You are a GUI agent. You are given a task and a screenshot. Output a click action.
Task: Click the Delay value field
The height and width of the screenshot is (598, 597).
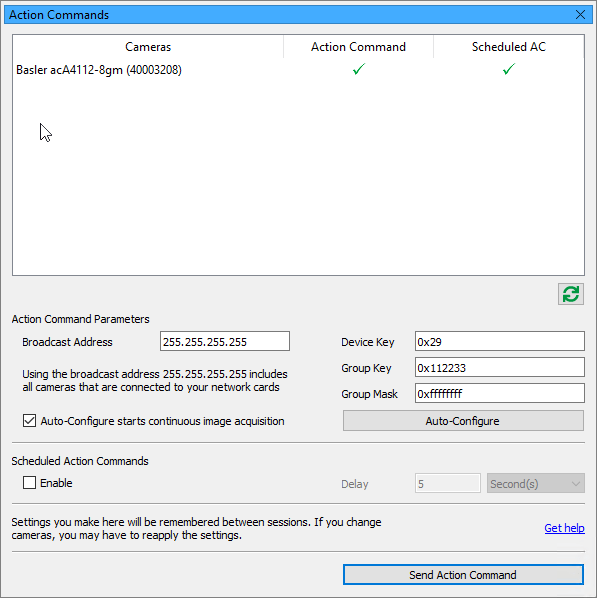coord(447,483)
